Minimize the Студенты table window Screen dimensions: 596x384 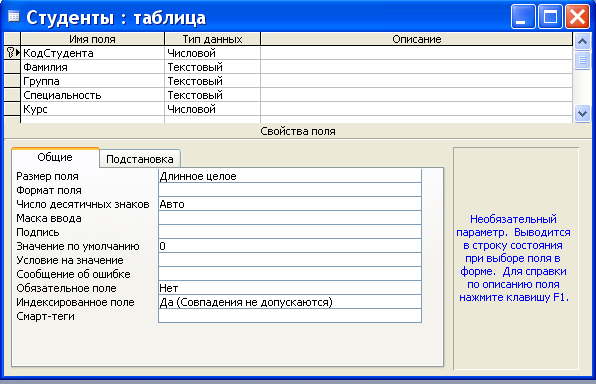523,17
